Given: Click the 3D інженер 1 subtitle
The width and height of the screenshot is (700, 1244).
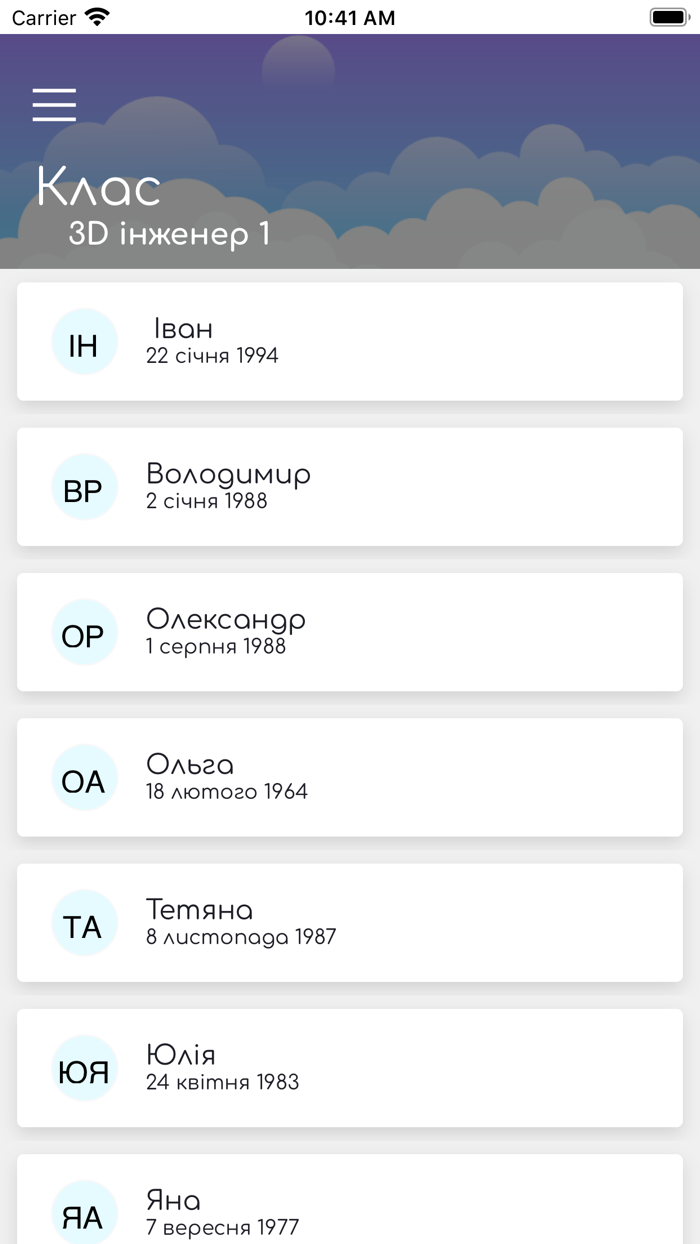Looking at the screenshot, I should coord(169,234).
